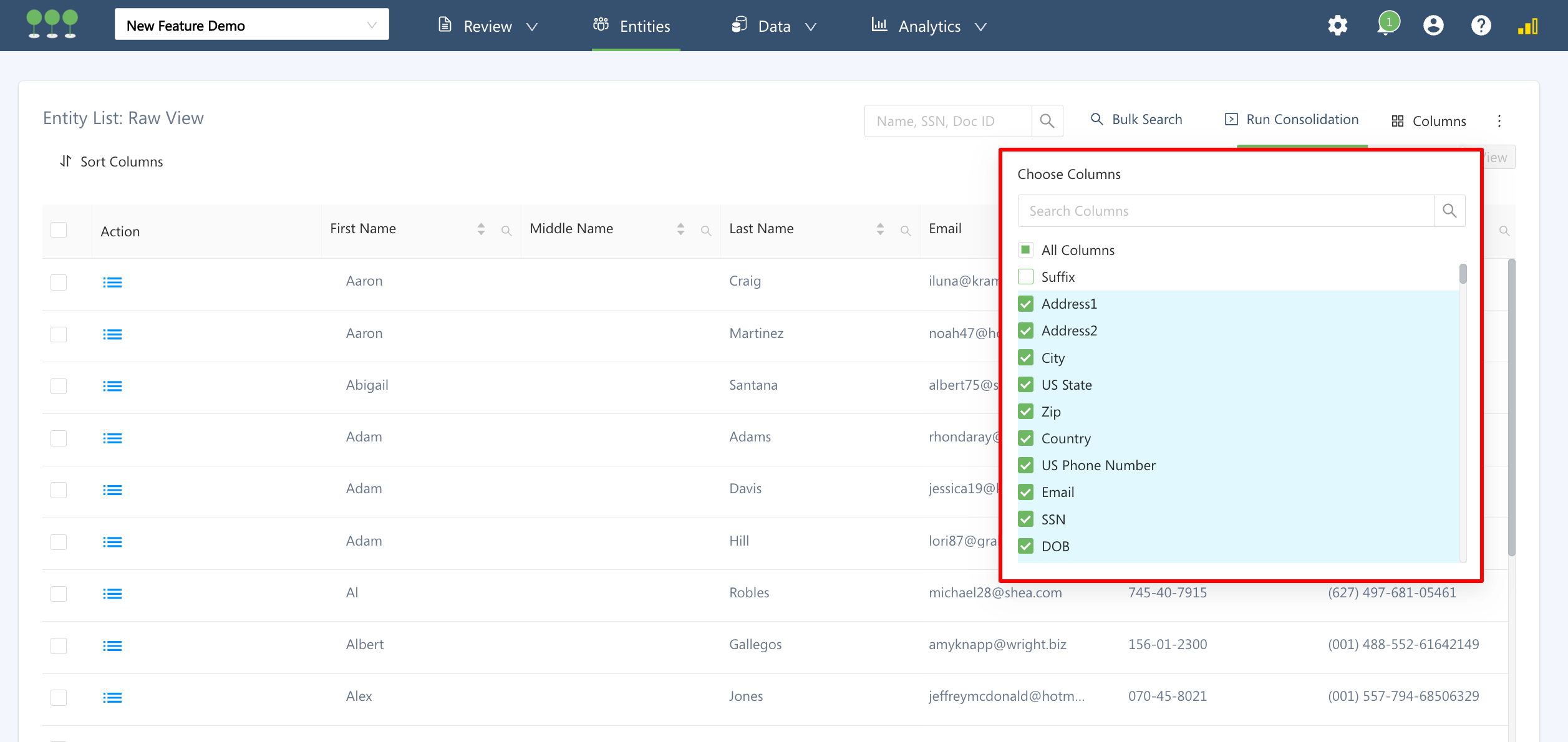Sort the Last Name column arrows

880,229
